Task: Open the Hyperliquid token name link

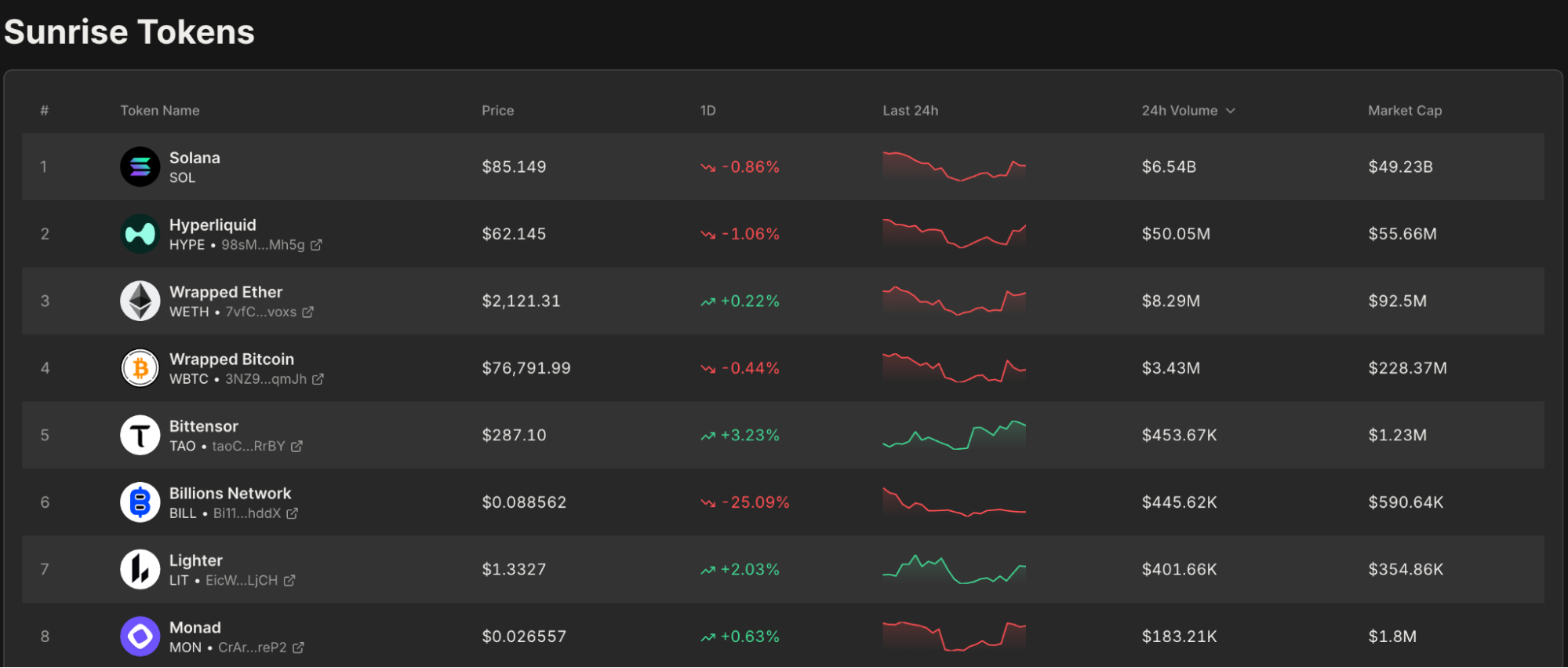Action: coord(213,225)
